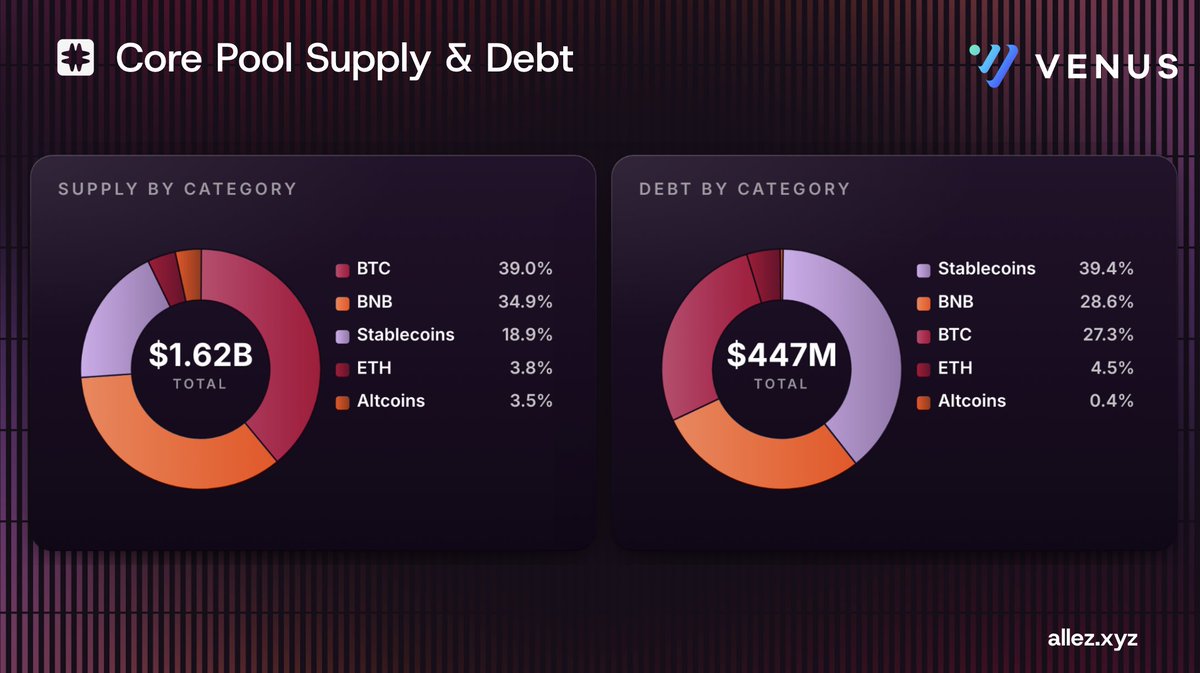Screen dimensions: 1200x673
Task: Select the BTC color swatch in supply legend
Action: point(342,270)
